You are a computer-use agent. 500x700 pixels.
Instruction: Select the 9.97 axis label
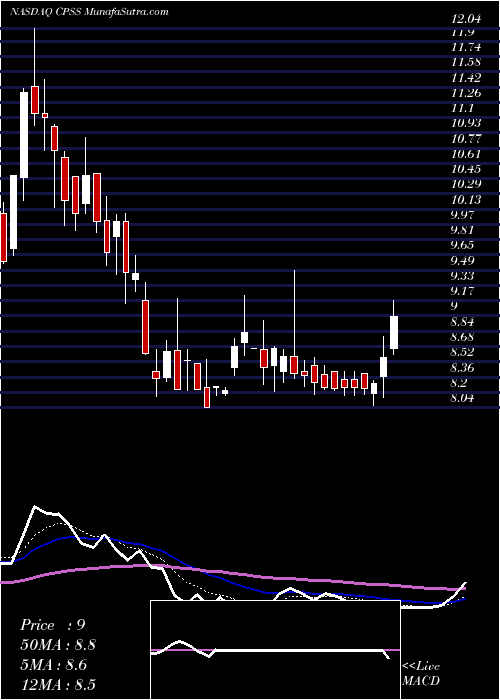(462, 216)
